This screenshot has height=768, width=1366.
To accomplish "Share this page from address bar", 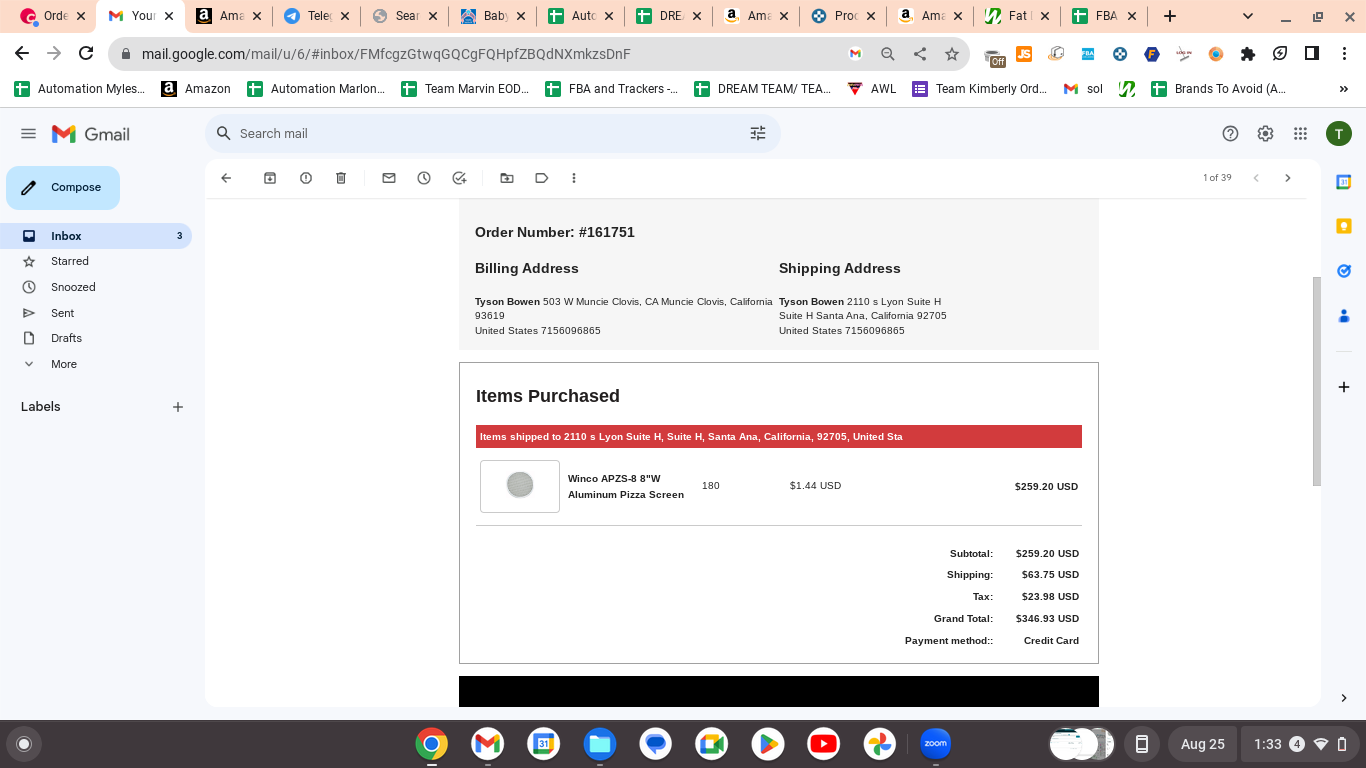I will (x=920, y=54).
